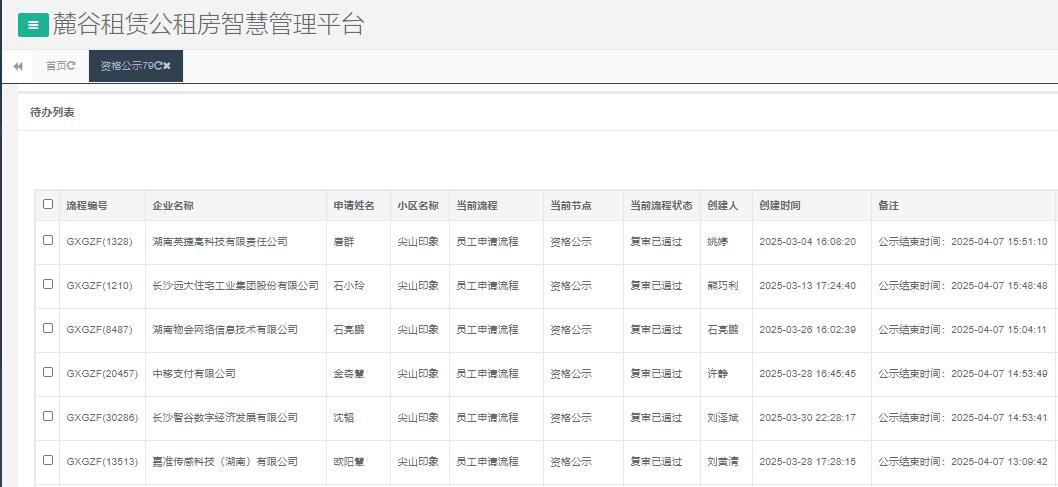Select the checkbox for GXGZF(1210)
Image resolution: width=1058 pixels, height=487 pixels.
click(x=48, y=284)
